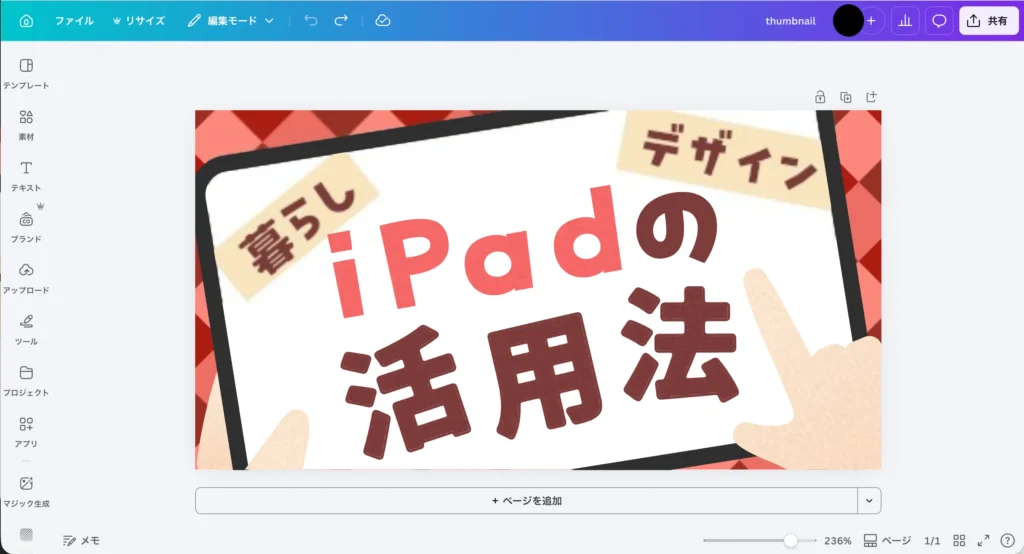Open the analytics chart icon
Viewport: 1024px width, 554px height.
[904, 20]
